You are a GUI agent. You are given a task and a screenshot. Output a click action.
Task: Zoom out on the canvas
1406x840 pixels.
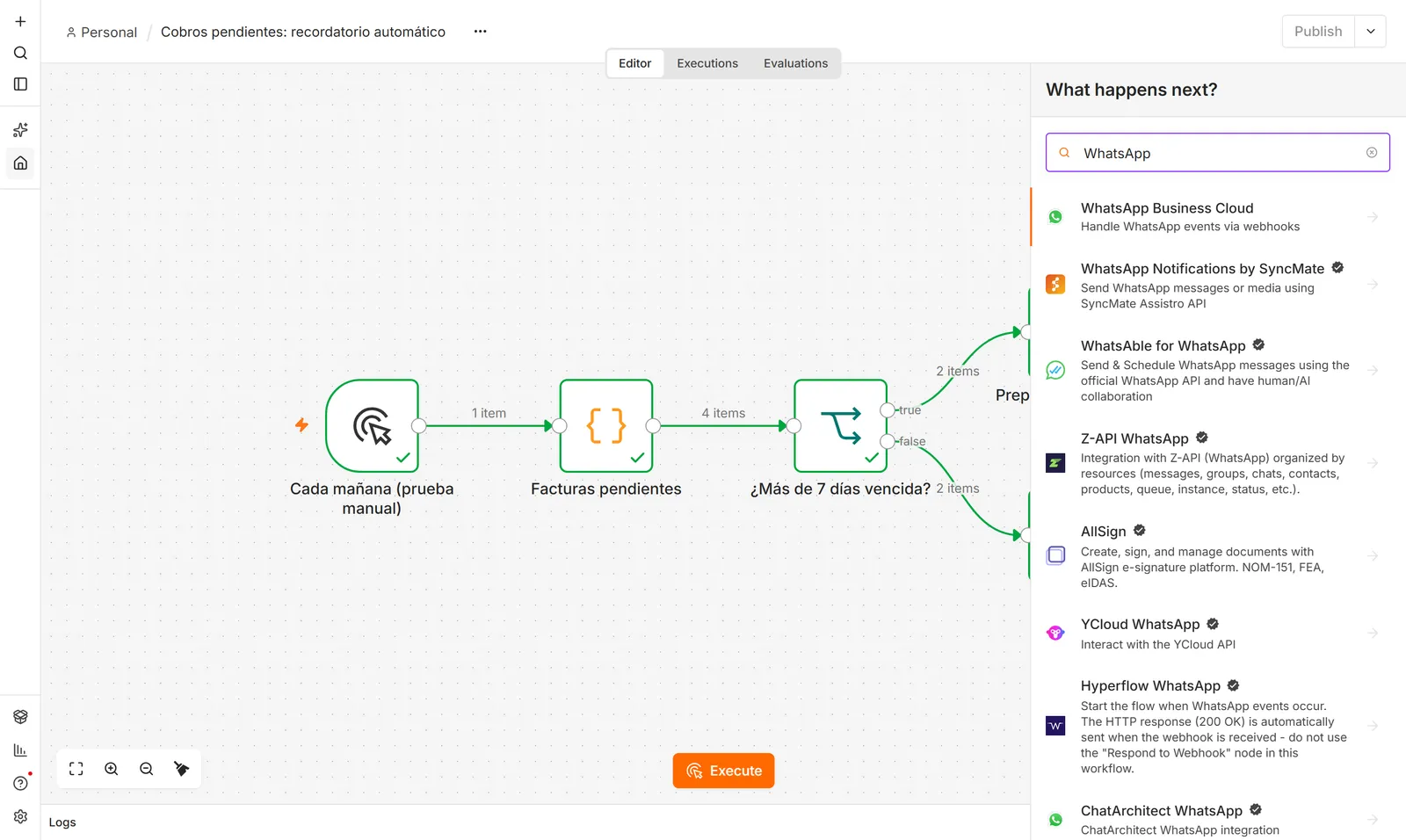click(147, 769)
